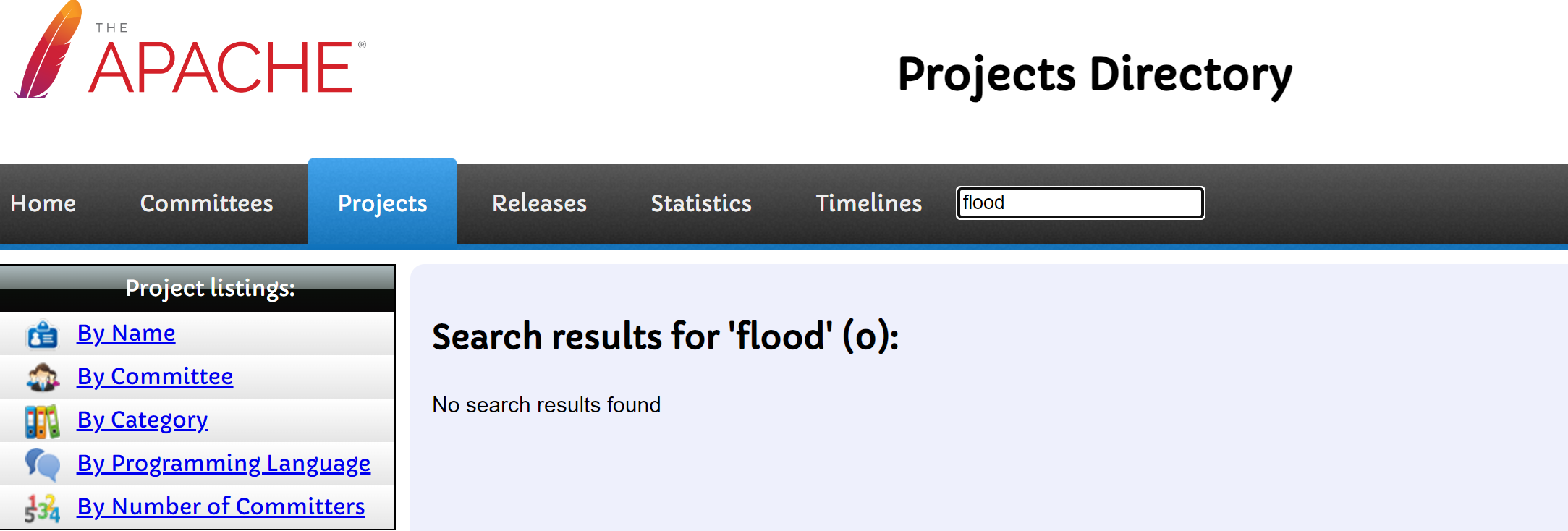The height and width of the screenshot is (531, 1568).
Task: Click the APACHE wordmark text
Action: [x=221, y=67]
